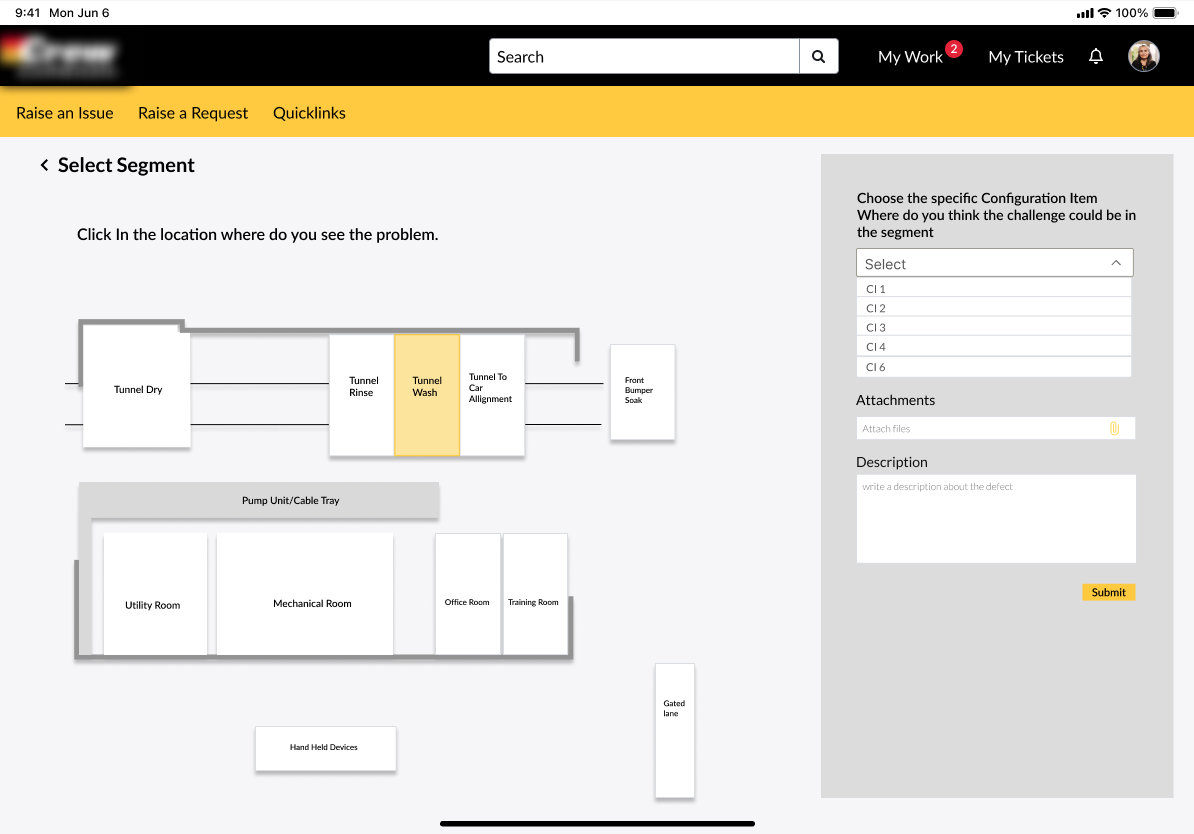Screen dimensions: 1194x834
Task: Click the app logo in header
Action: coord(60,56)
